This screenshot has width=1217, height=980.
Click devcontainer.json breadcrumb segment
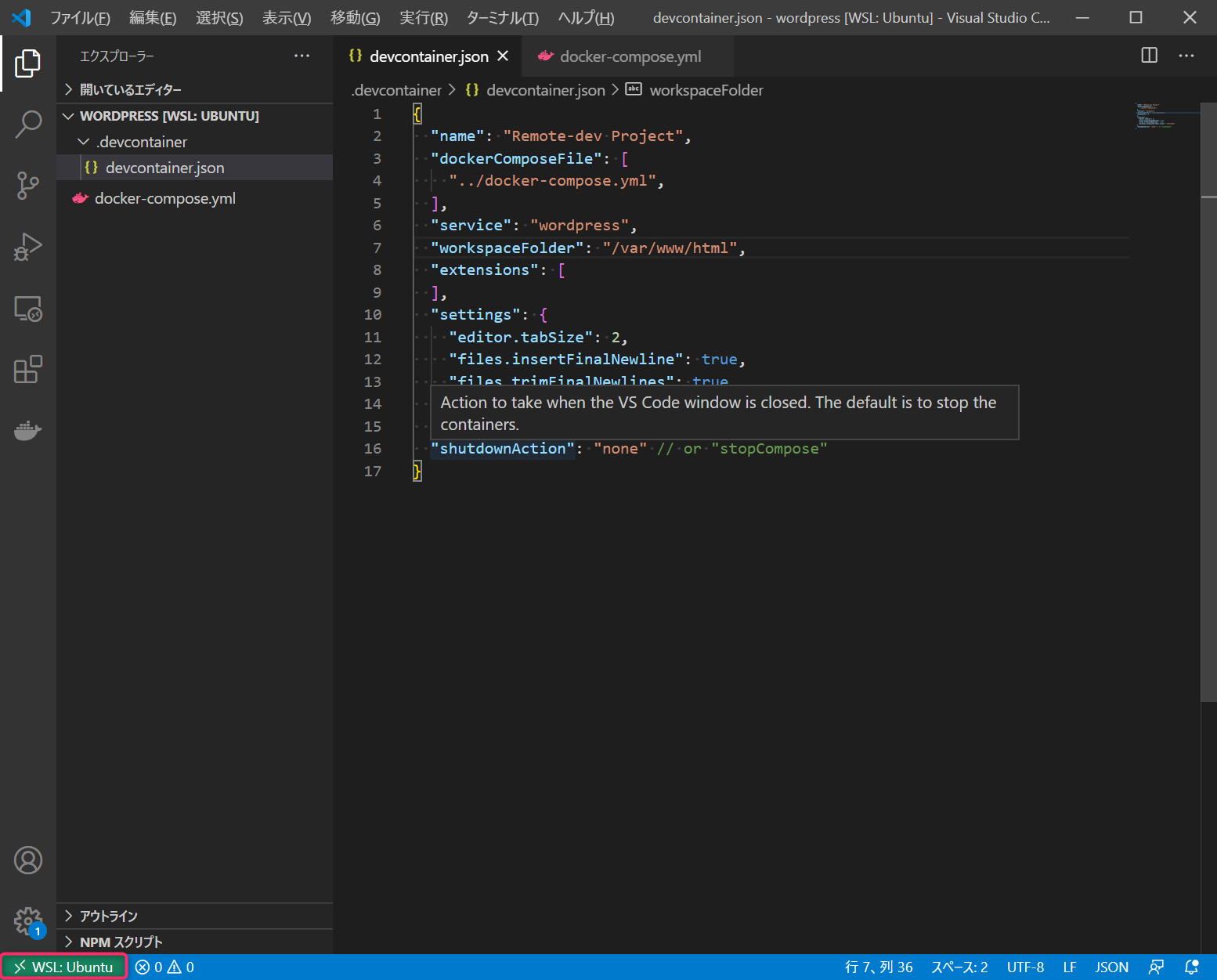coord(536,90)
